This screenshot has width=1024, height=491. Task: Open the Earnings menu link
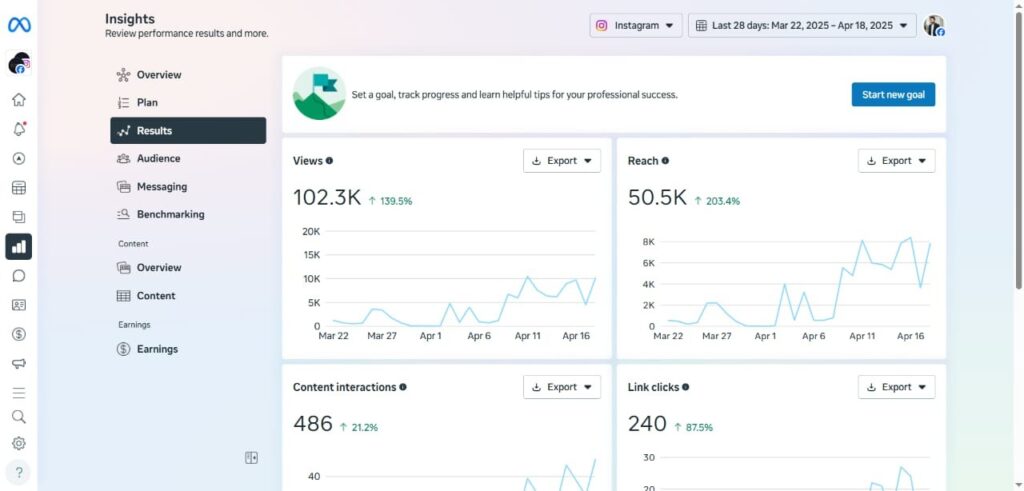pyautogui.click(x=157, y=349)
